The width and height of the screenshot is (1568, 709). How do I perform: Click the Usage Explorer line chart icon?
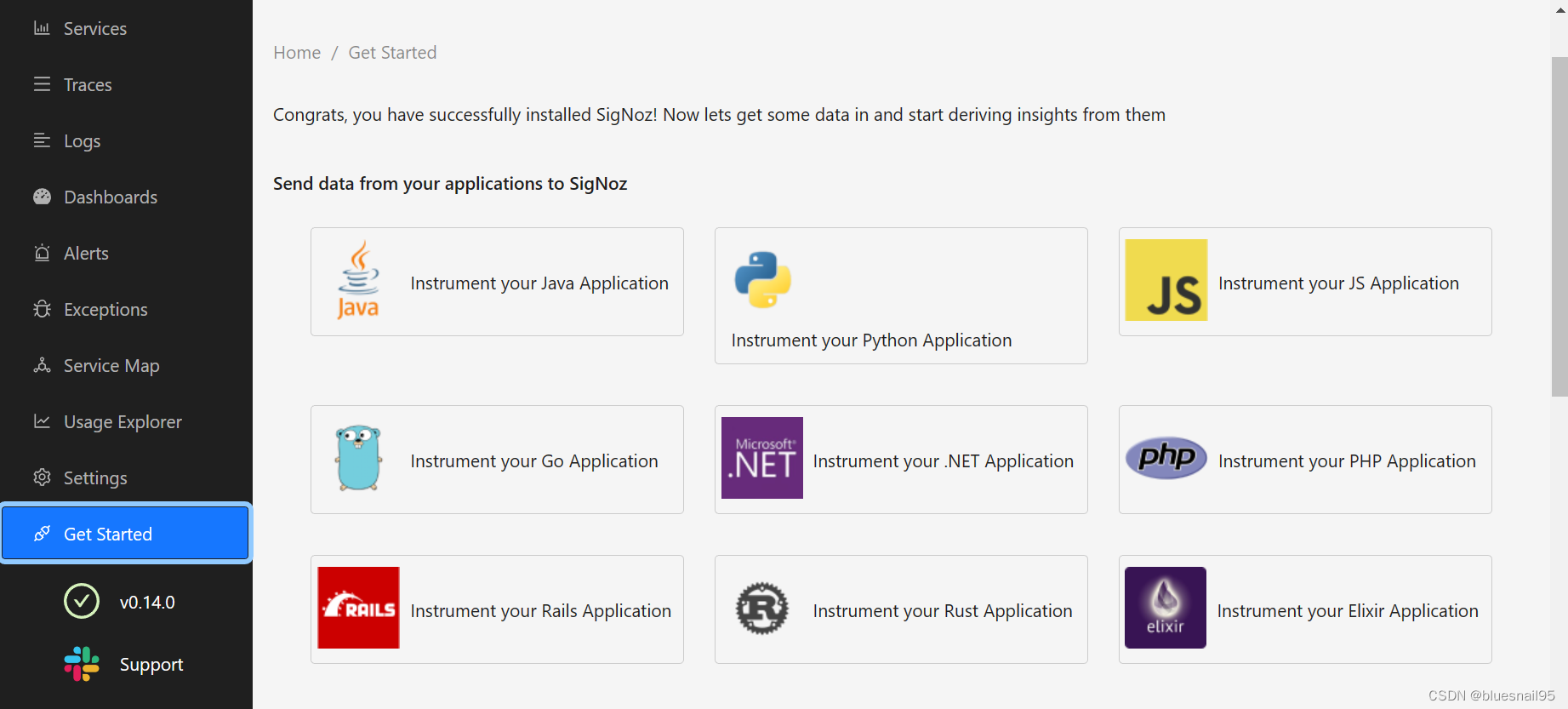(42, 421)
